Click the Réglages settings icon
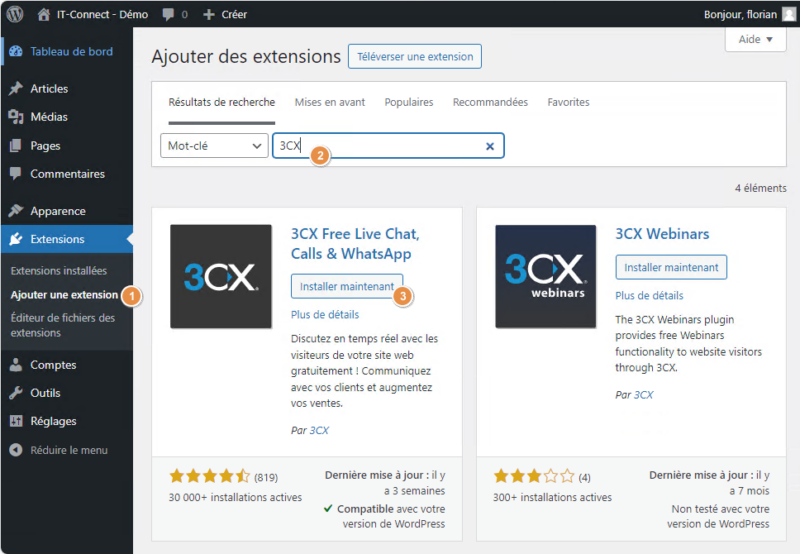This screenshot has height=554, width=800. tap(16, 421)
